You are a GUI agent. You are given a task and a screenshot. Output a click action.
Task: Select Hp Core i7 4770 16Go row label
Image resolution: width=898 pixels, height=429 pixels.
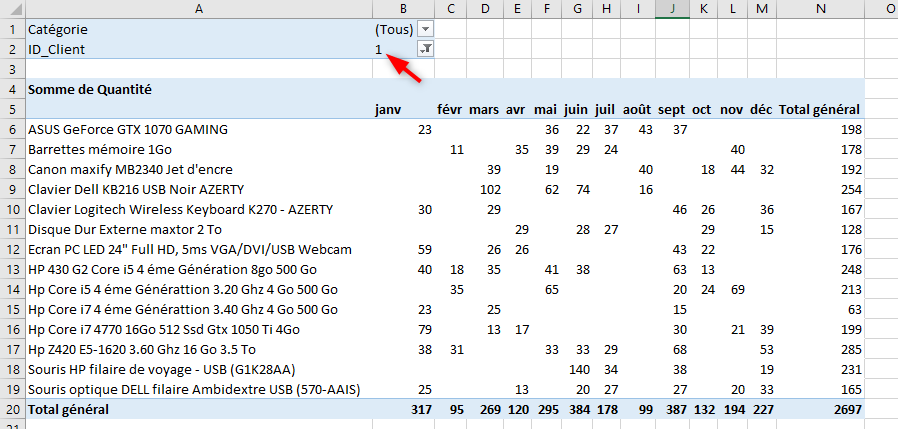(164, 329)
